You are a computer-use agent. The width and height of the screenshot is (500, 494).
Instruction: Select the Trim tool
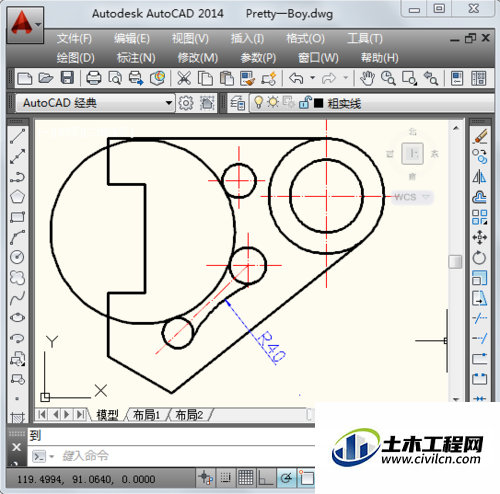(x=480, y=318)
